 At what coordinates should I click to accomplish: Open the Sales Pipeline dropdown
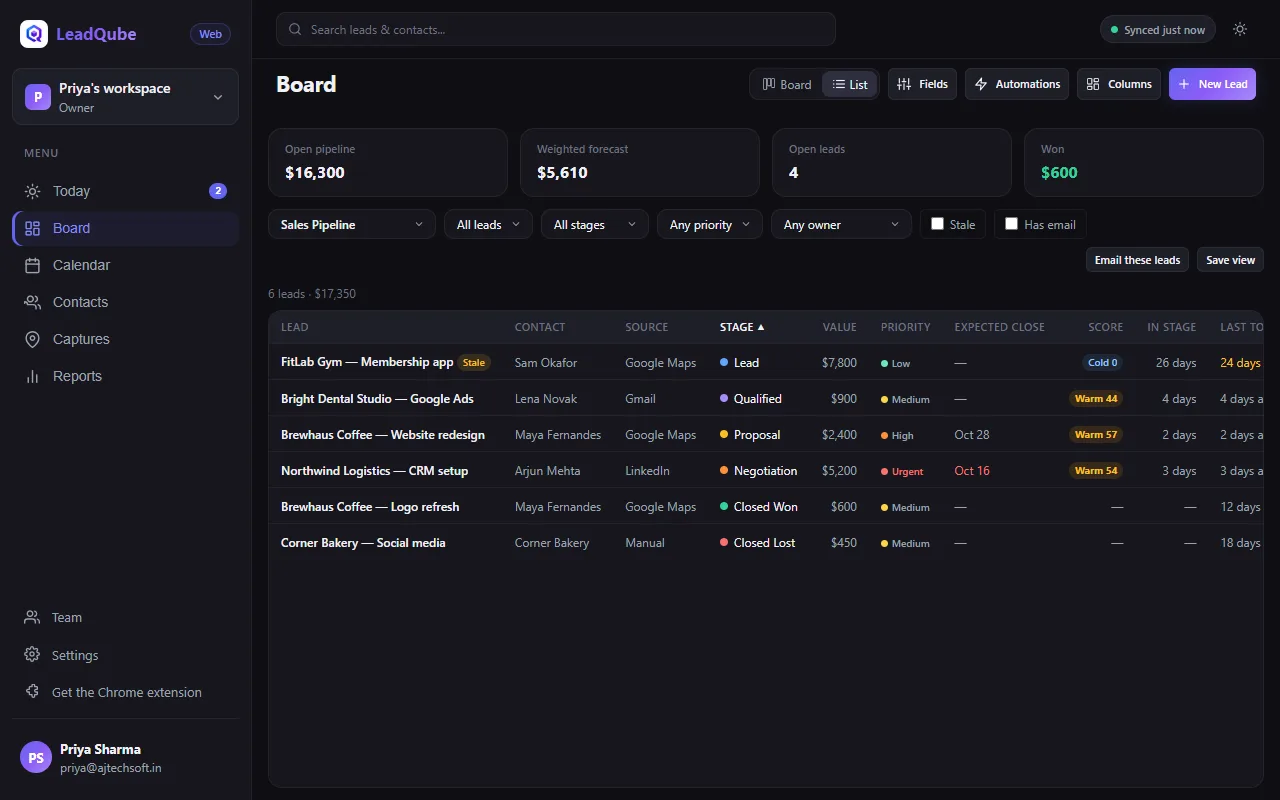352,225
